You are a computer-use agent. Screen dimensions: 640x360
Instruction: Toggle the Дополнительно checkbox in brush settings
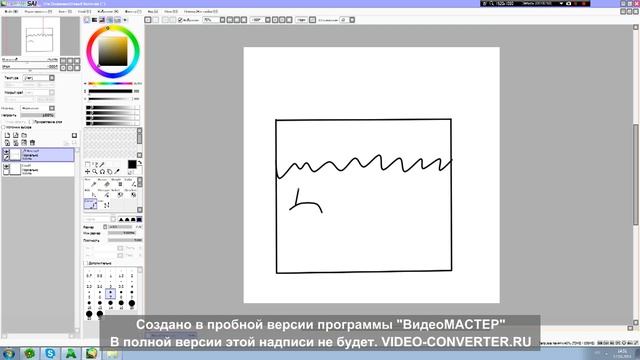pyautogui.click(x=86, y=263)
